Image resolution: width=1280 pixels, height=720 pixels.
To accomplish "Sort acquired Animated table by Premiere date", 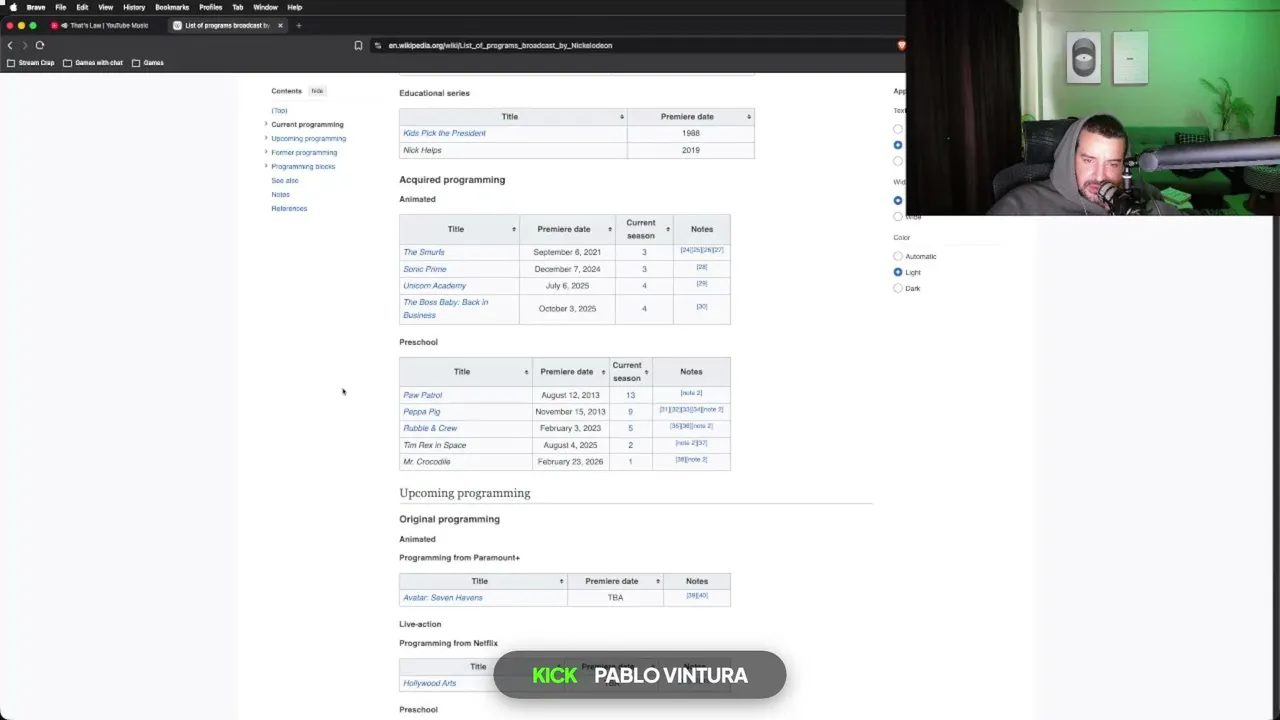I will [x=609, y=229].
